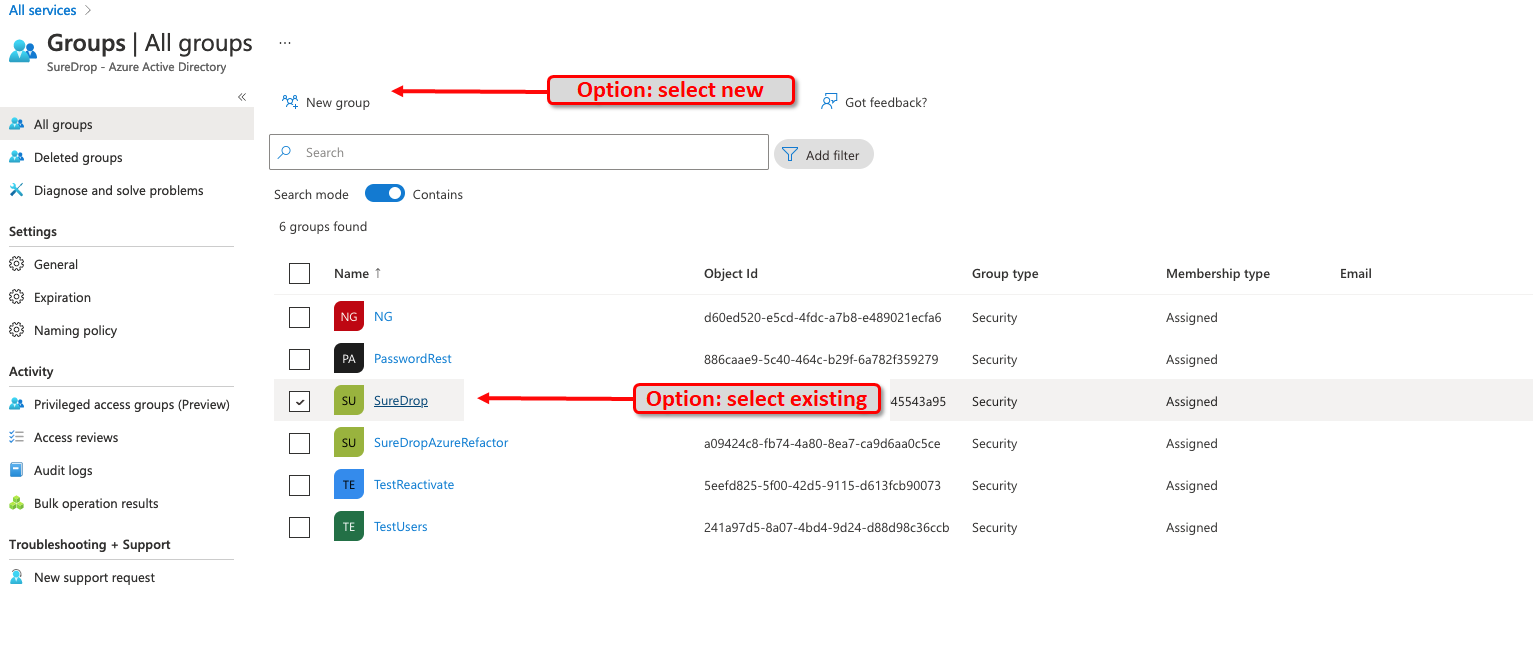Viewport: 1533px width, 645px height.
Task: Click the New support request icon
Action: (16, 577)
